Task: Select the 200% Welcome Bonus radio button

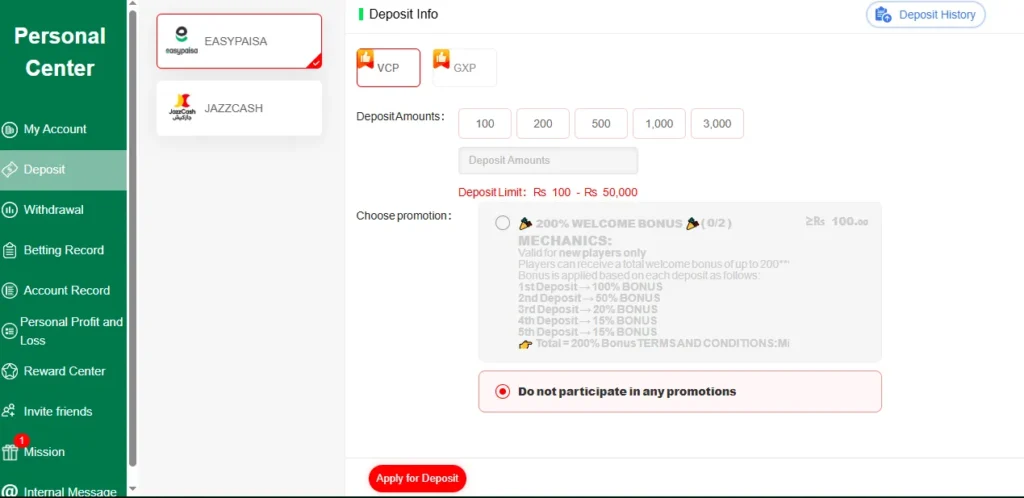Action: point(502,223)
